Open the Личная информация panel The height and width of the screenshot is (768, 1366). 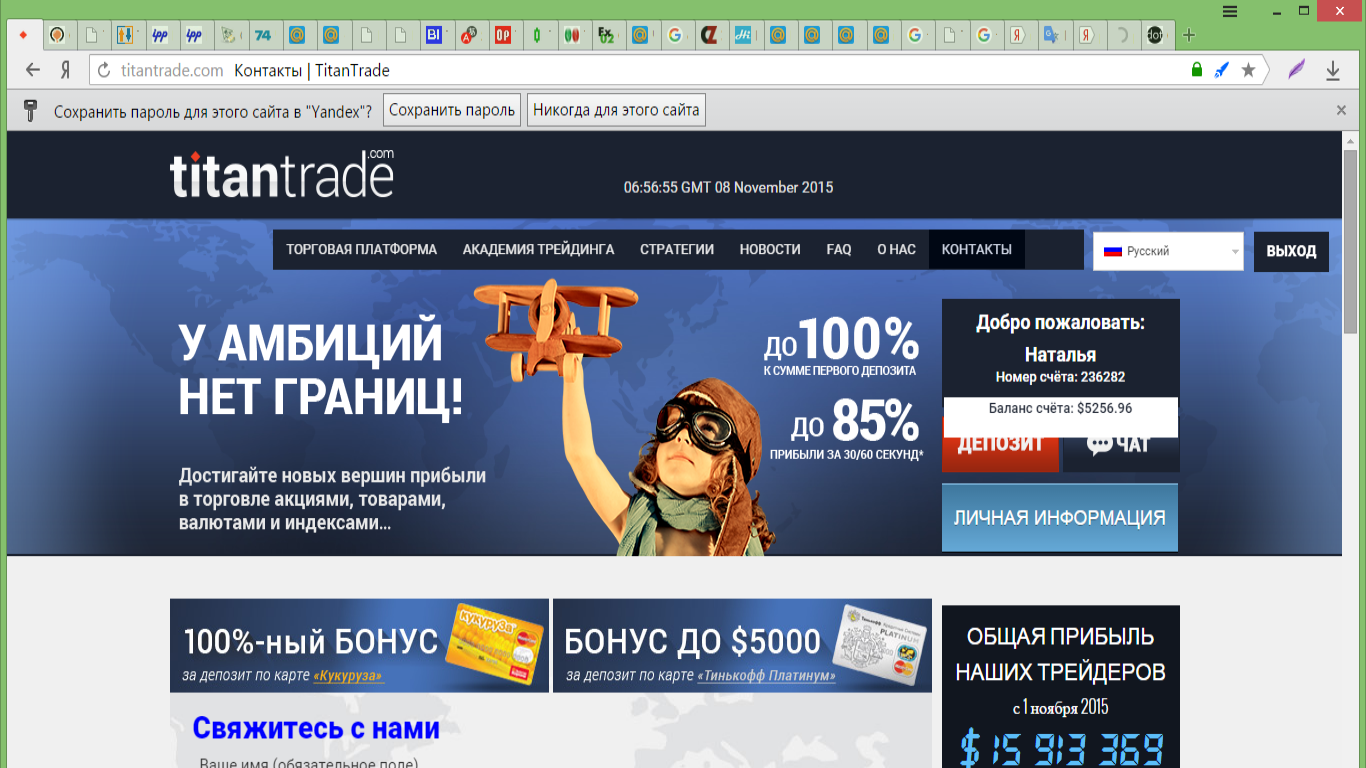[x=1059, y=517]
